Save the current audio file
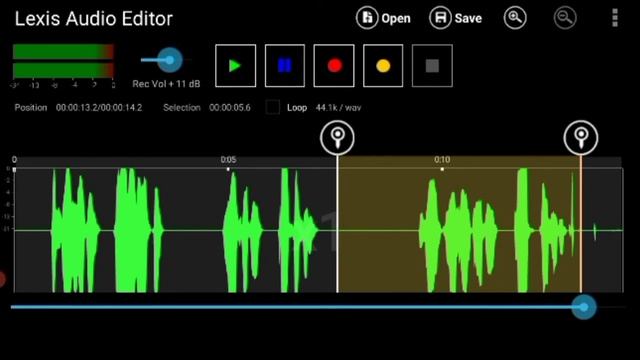This screenshot has height=360, width=640. [x=456, y=18]
